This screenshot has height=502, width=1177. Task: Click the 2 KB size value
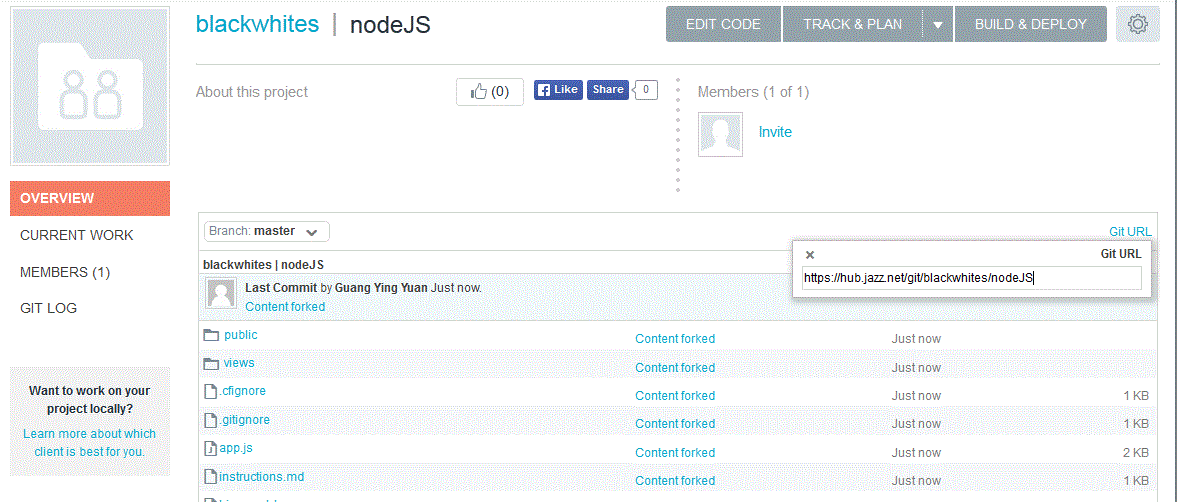click(x=1136, y=452)
